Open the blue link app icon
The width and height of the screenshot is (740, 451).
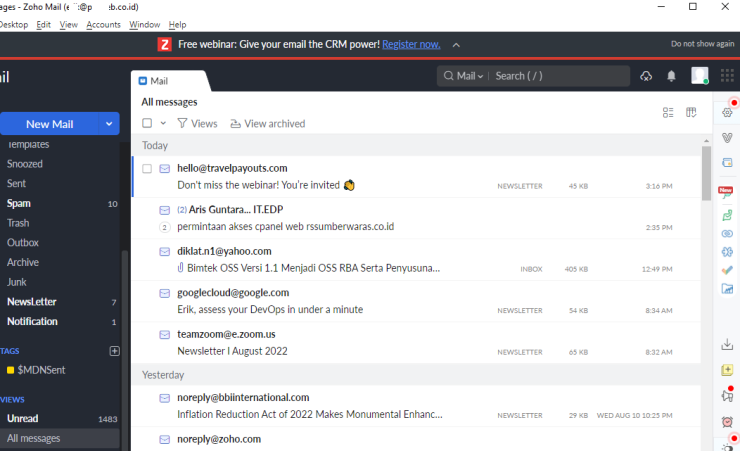click(x=727, y=234)
